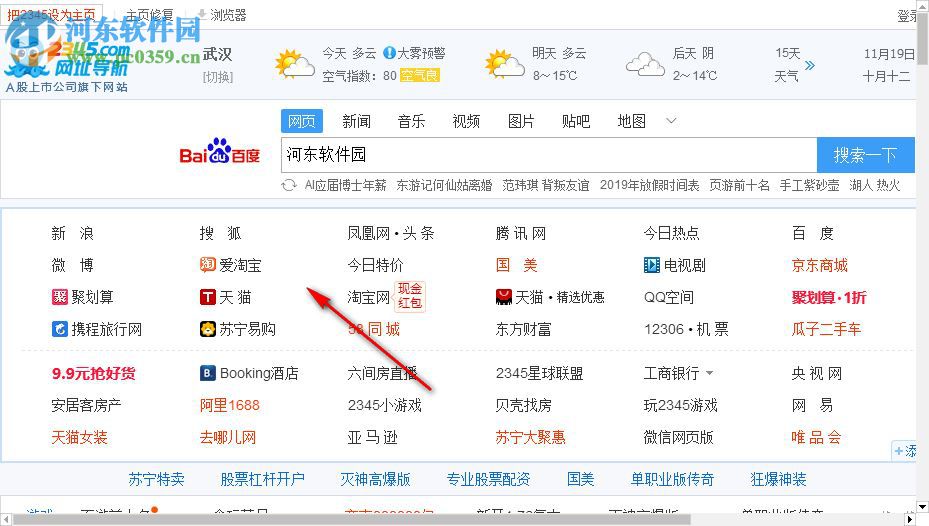Click the 主页修复 link
This screenshot has height=526, width=929.
pyautogui.click(x=149, y=15)
